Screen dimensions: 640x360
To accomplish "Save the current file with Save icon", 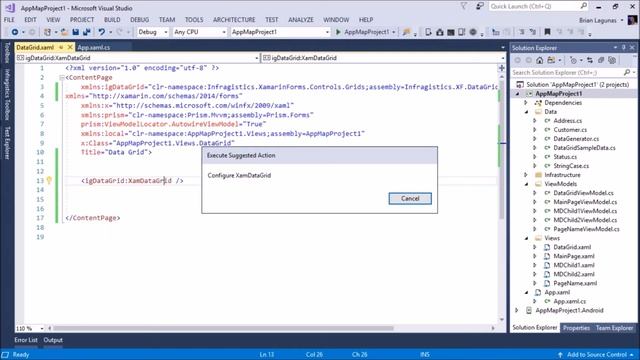I will tap(76, 32).
